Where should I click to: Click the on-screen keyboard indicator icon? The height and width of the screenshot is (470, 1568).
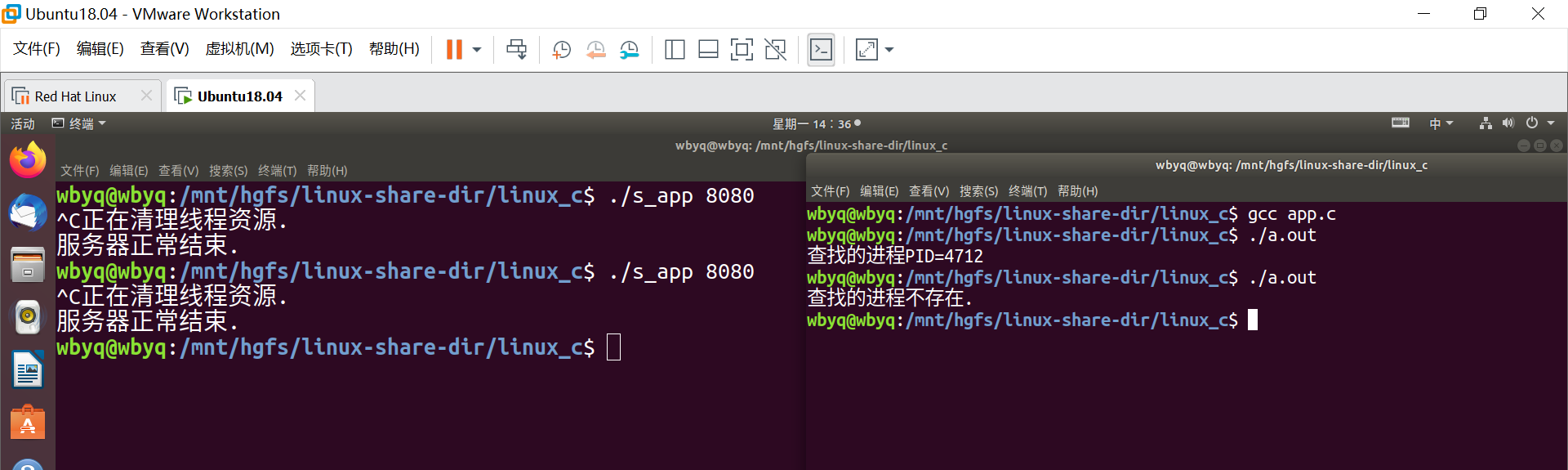pos(1400,123)
